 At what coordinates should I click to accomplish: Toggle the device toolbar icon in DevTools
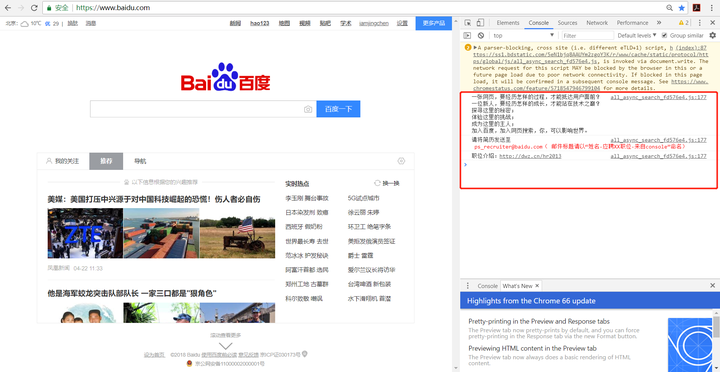[x=480, y=23]
